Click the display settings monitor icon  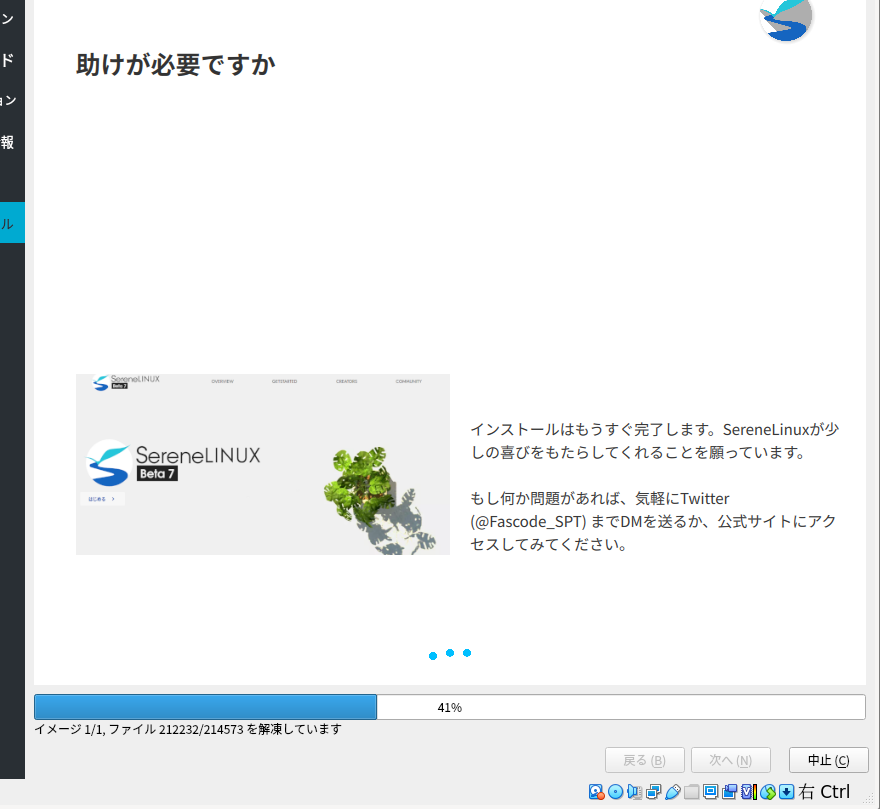tap(711, 792)
